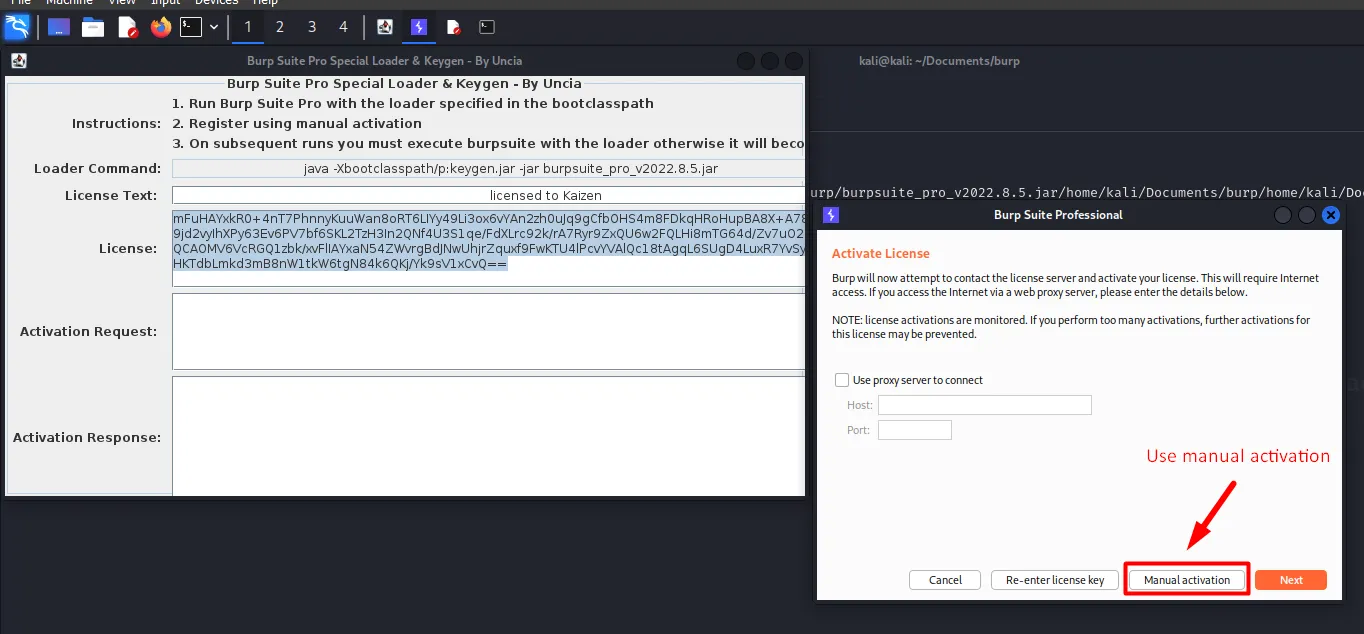The height and width of the screenshot is (634, 1364).
Task: Switch to workspace 3
Action: click(312, 27)
